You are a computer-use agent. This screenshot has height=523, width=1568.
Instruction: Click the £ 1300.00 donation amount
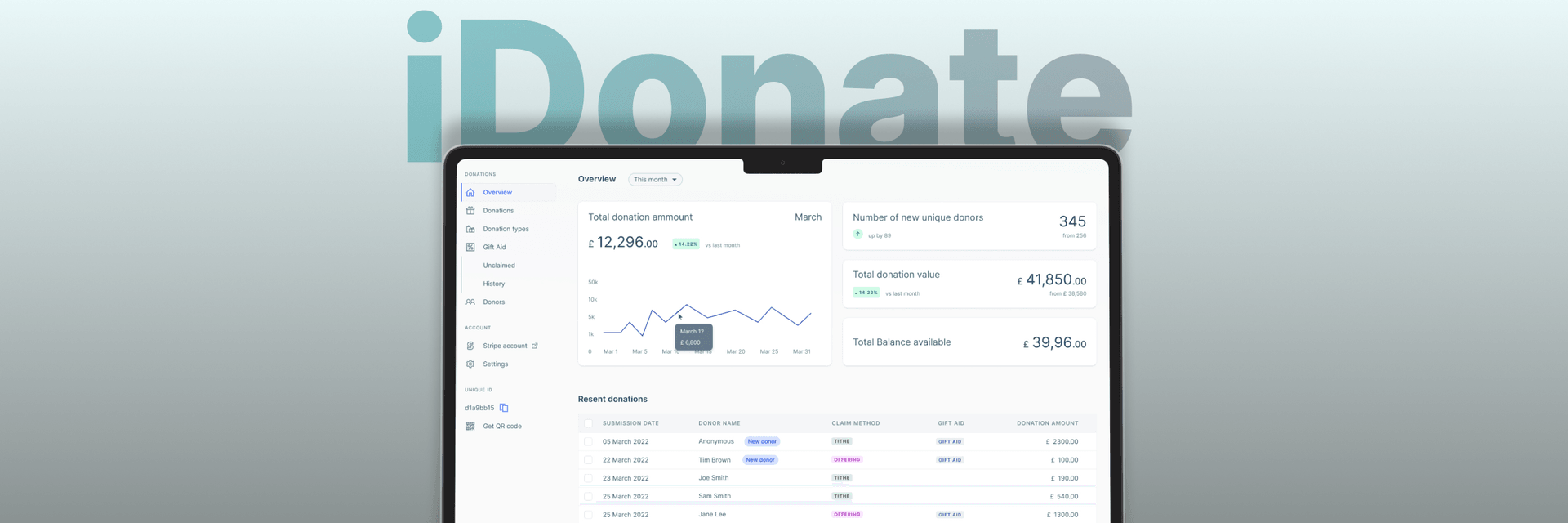pos(1062,515)
